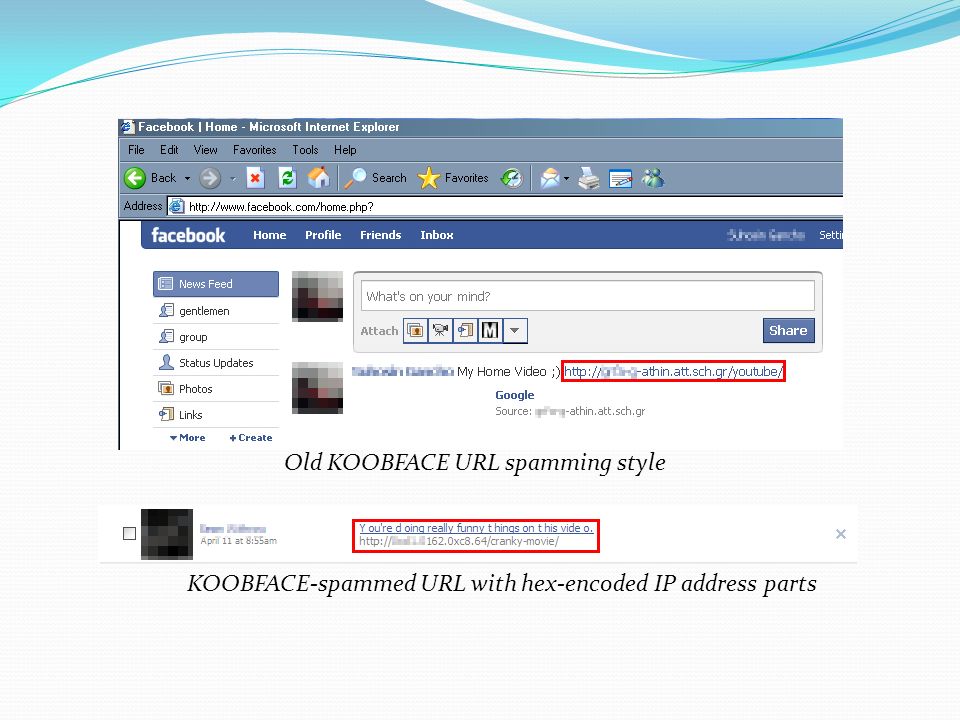Click the Refresh page icon

pyautogui.click(x=287, y=178)
